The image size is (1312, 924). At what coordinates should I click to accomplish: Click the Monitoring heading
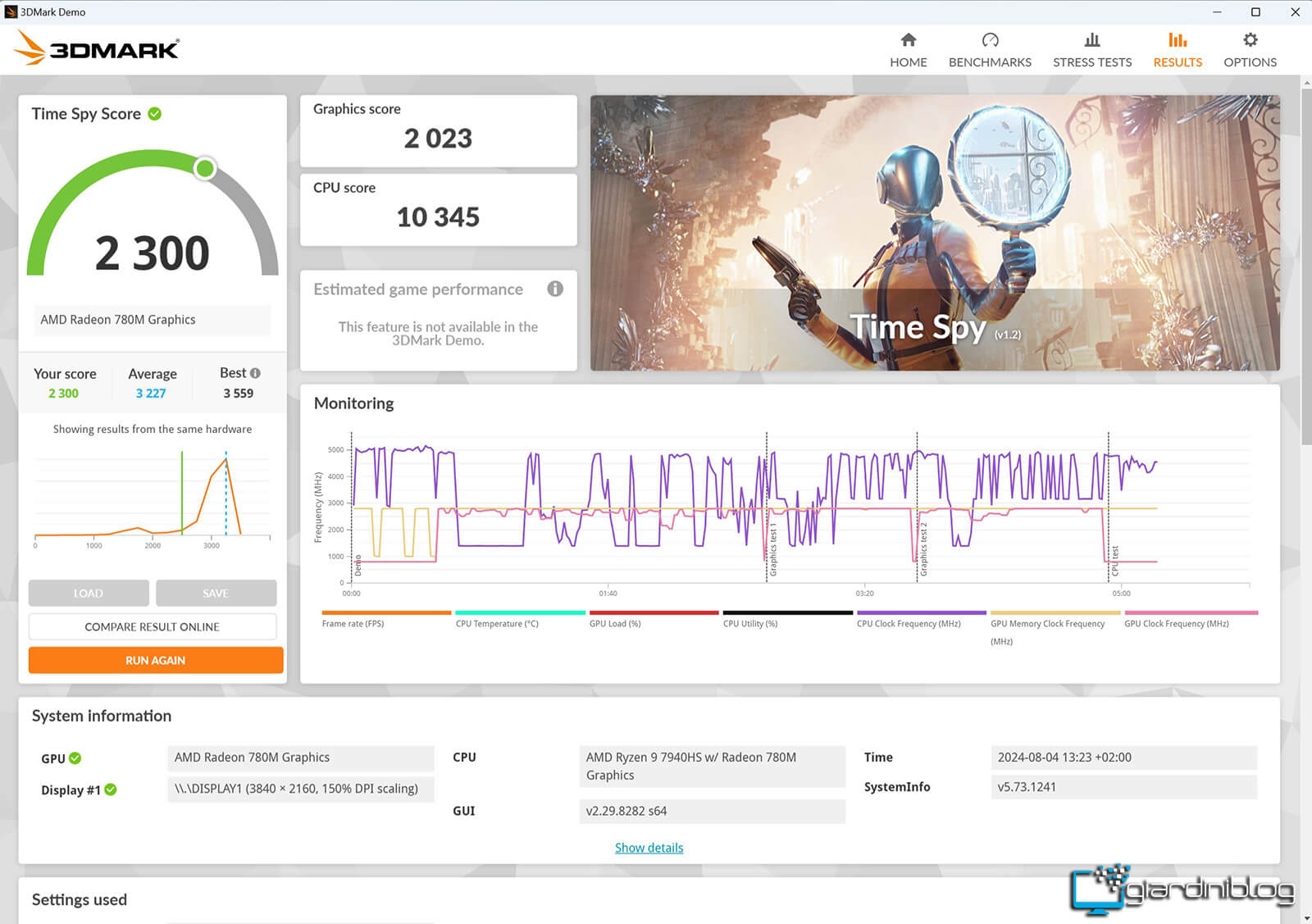353,403
